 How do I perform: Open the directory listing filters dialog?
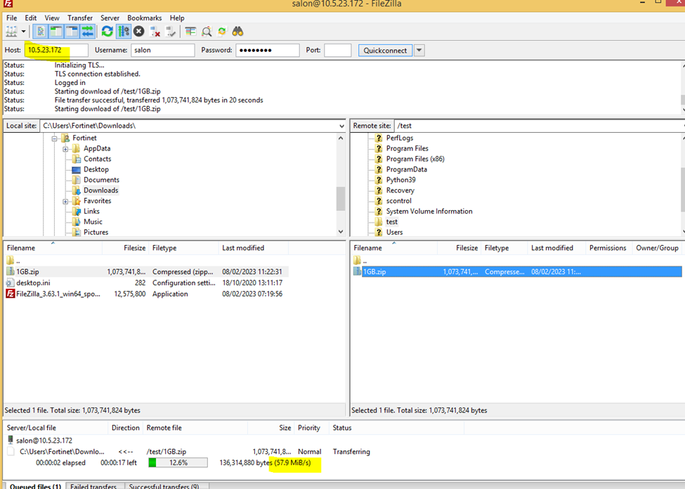pyautogui.click(x=190, y=31)
